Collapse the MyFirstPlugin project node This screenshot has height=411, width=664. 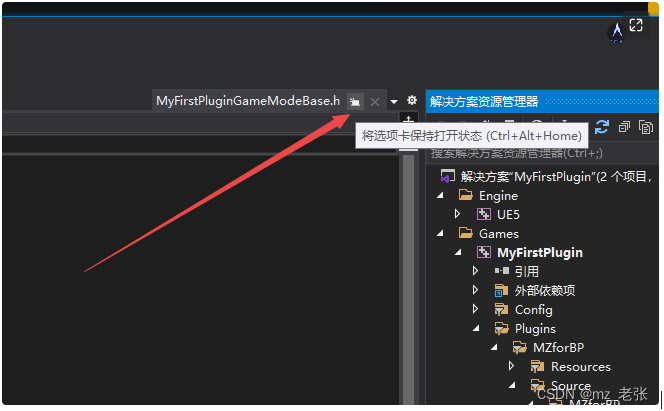[x=458, y=252]
